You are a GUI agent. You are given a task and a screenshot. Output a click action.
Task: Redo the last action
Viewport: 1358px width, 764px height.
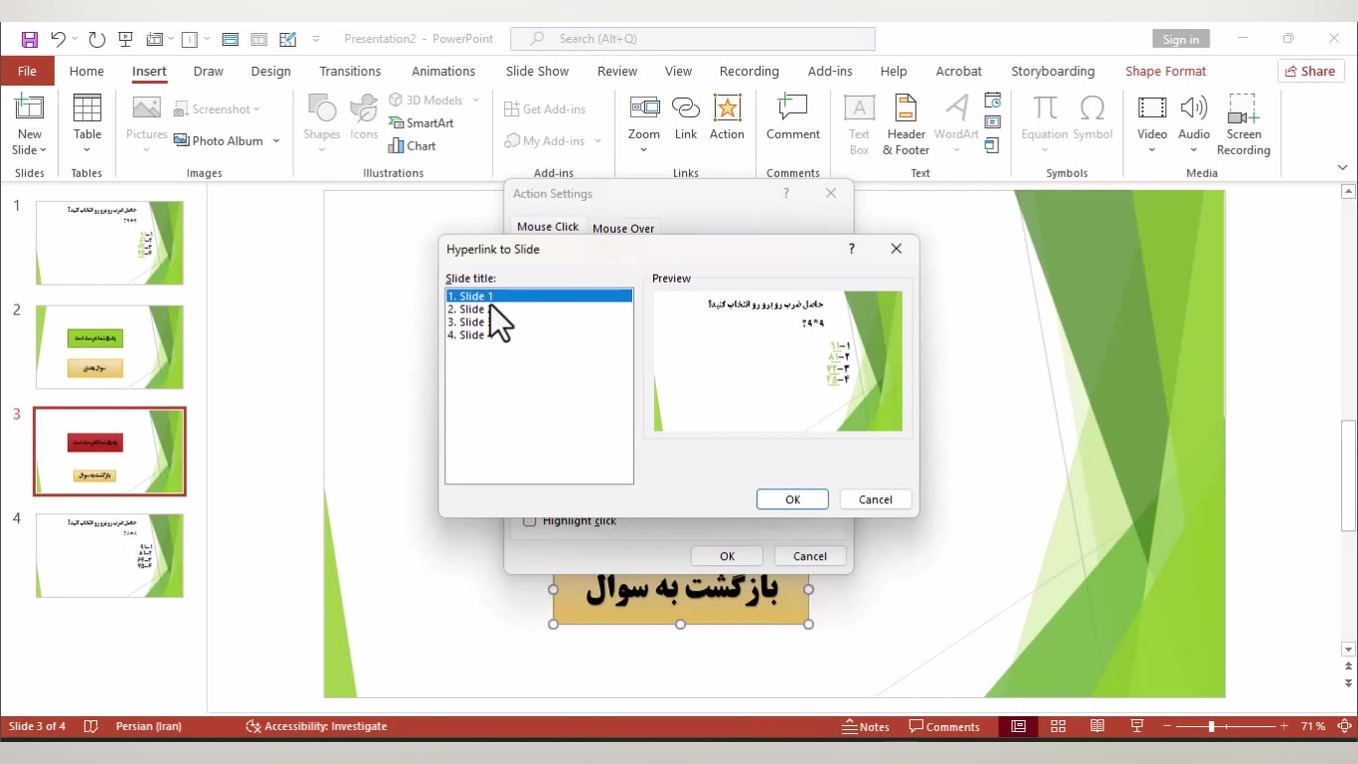tap(97, 39)
